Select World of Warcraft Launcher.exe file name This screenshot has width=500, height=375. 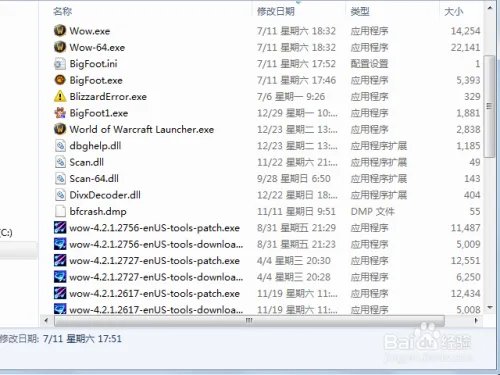click(142, 129)
